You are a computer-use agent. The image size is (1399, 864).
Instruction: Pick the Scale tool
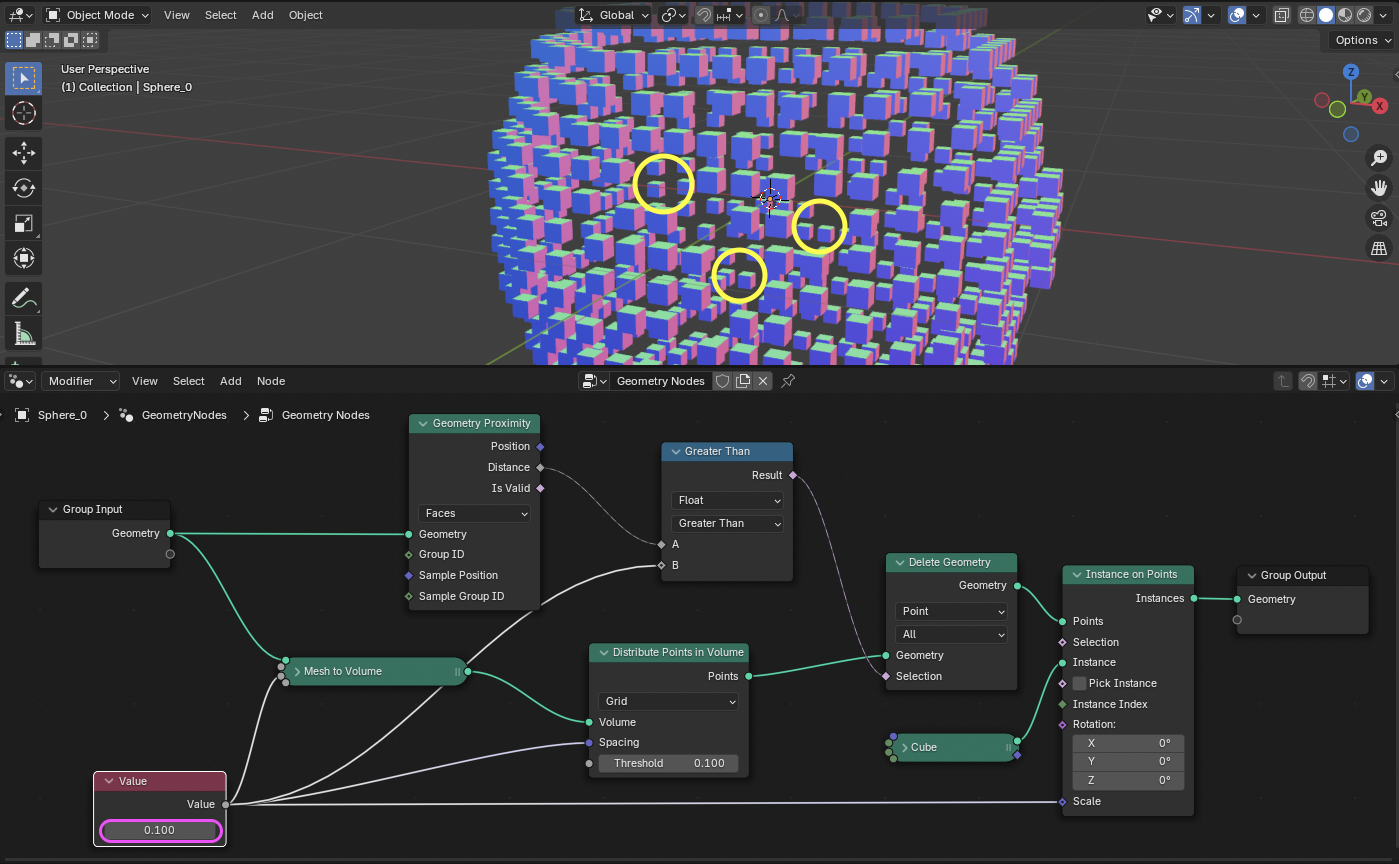[x=24, y=224]
